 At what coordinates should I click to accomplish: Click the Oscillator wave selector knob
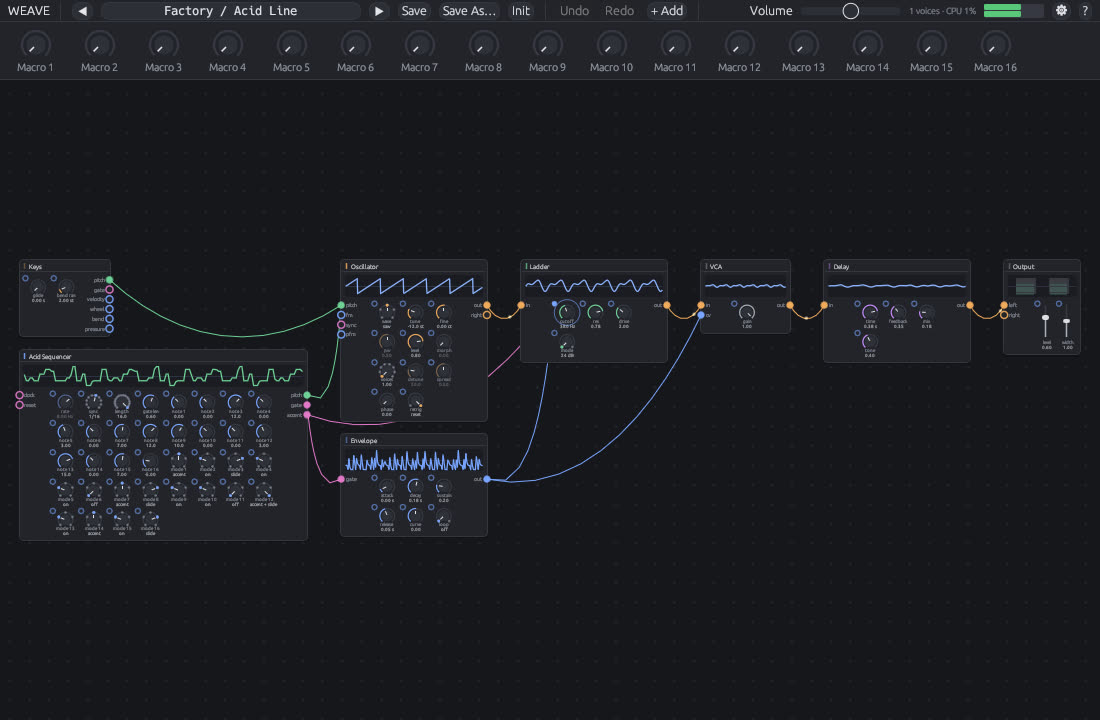tap(387, 312)
